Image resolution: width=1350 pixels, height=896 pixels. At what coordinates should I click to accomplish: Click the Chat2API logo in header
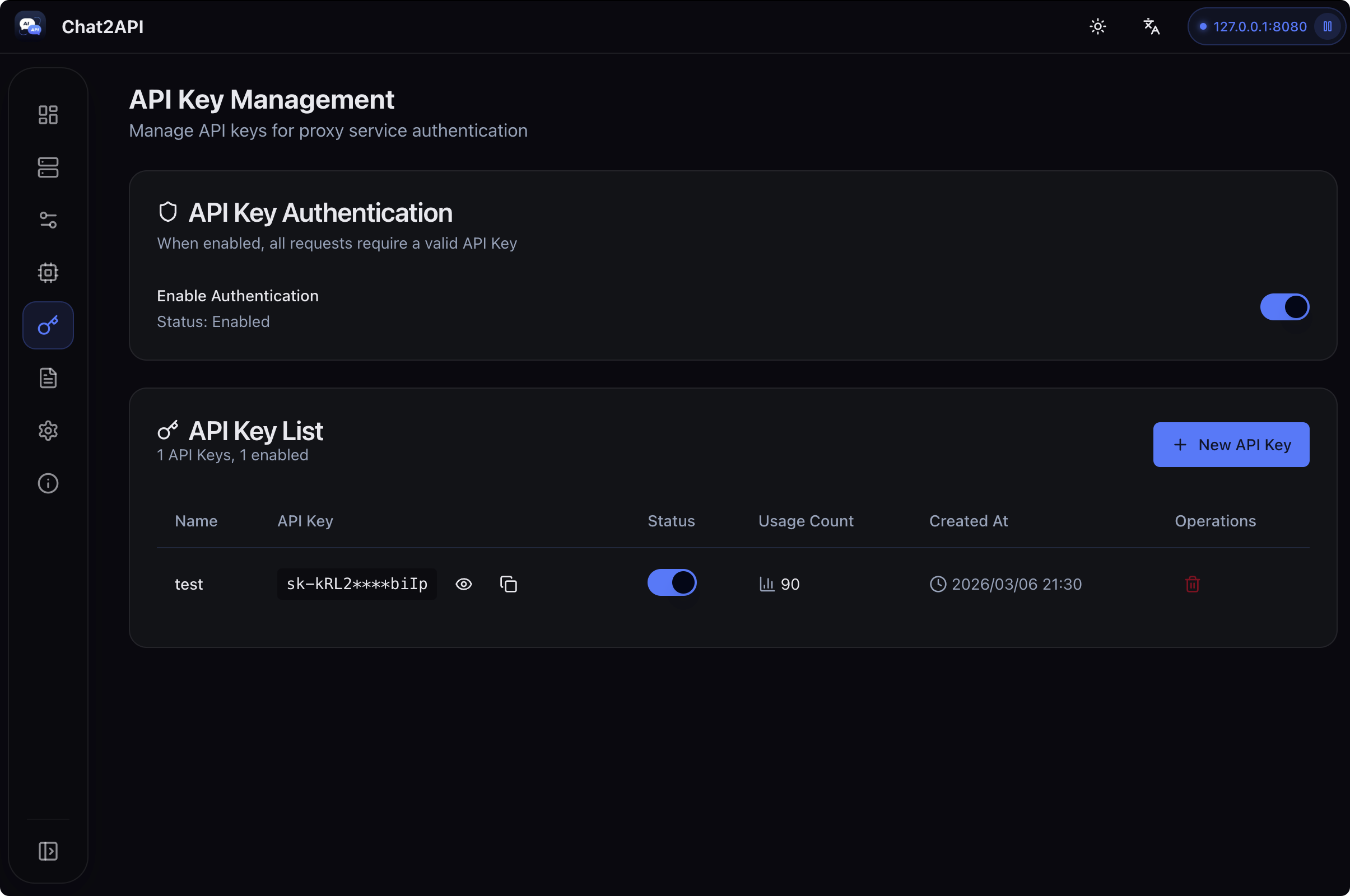[30, 26]
